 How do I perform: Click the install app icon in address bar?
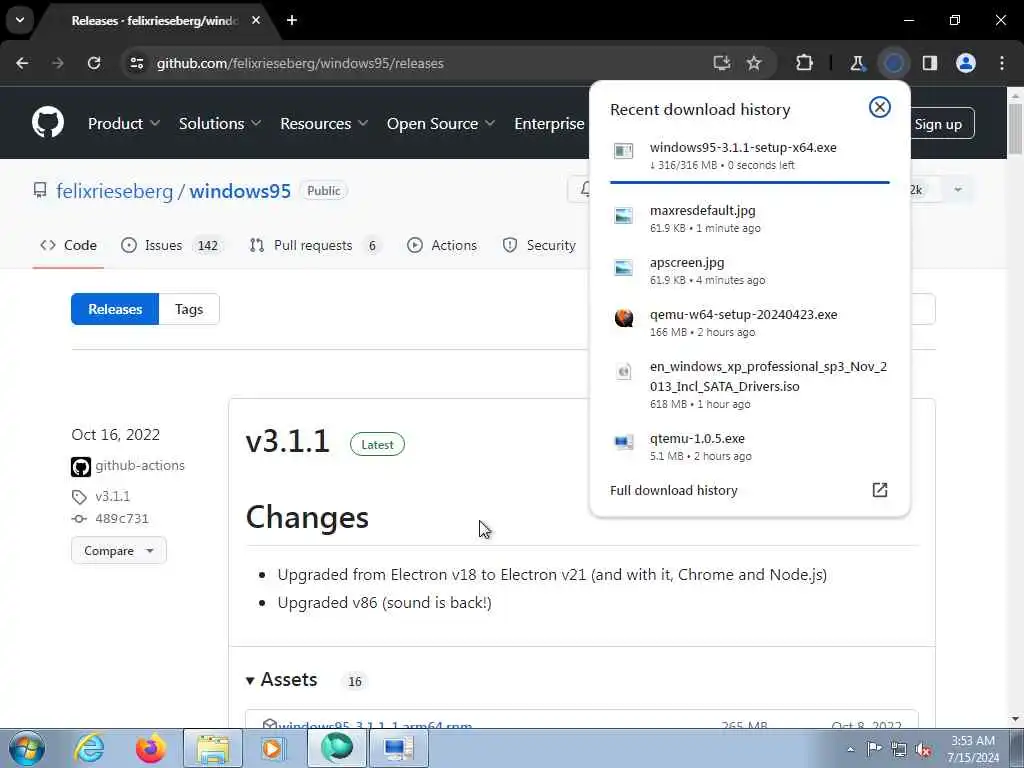click(722, 63)
